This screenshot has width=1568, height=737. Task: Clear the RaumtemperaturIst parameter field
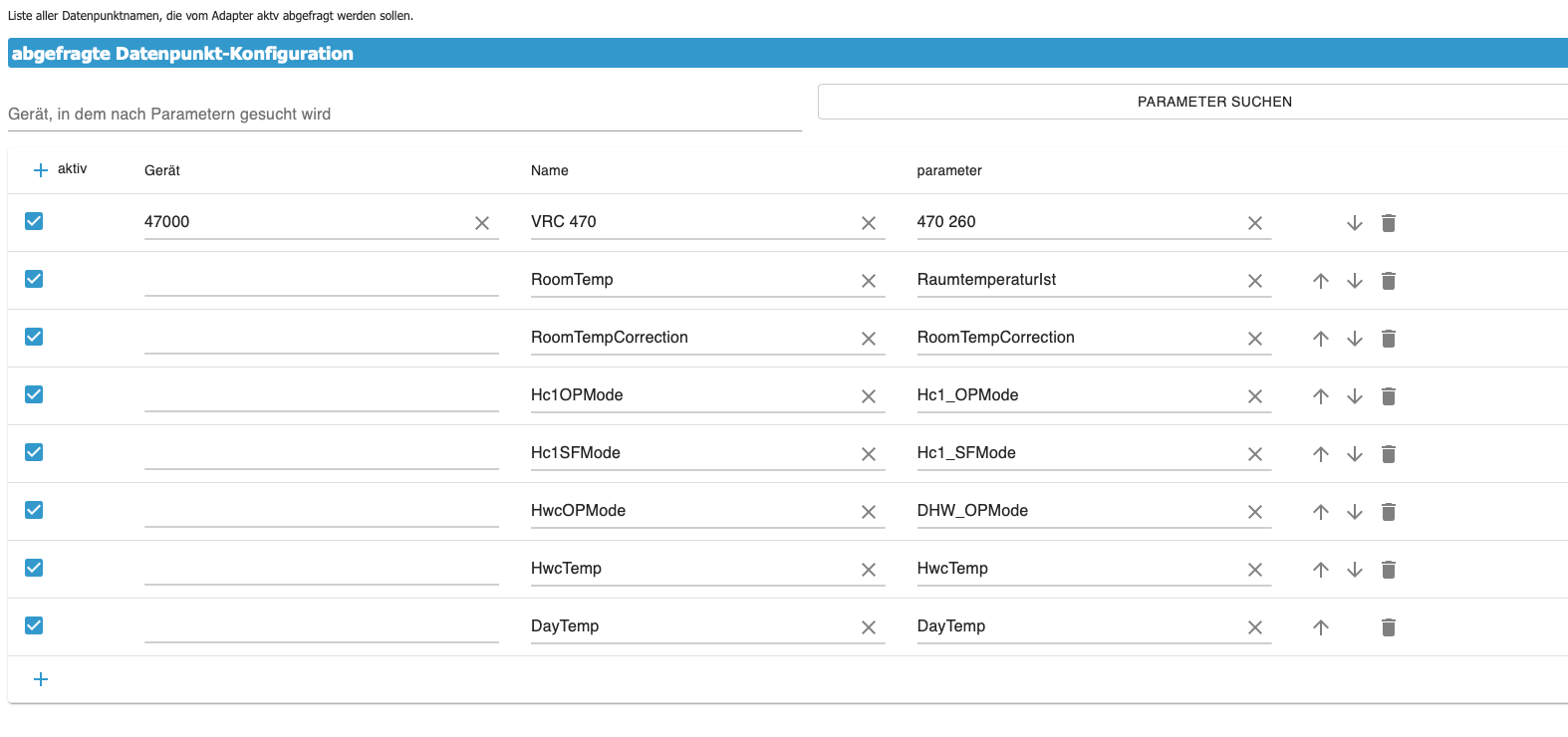tap(1255, 281)
